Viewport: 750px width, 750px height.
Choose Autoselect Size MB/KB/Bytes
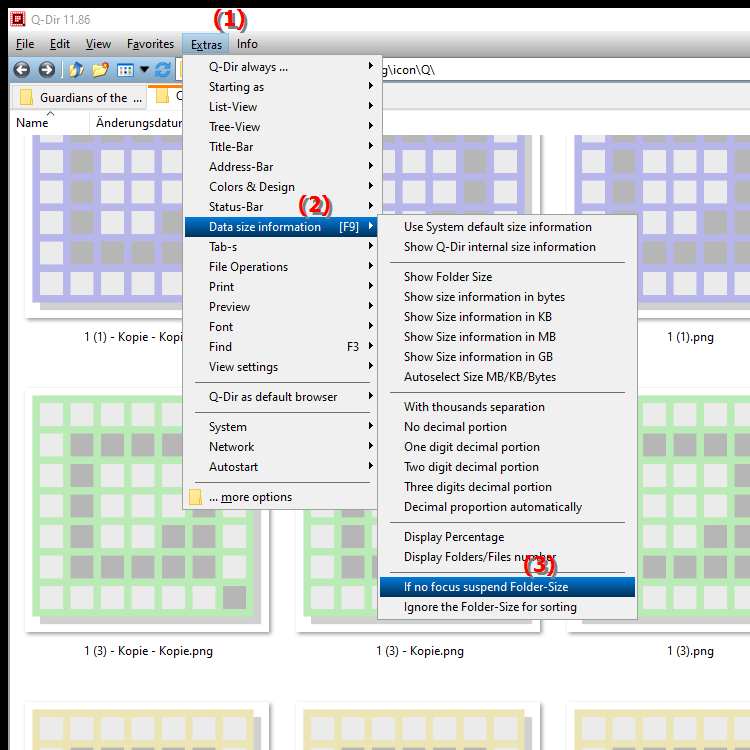point(507,377)
